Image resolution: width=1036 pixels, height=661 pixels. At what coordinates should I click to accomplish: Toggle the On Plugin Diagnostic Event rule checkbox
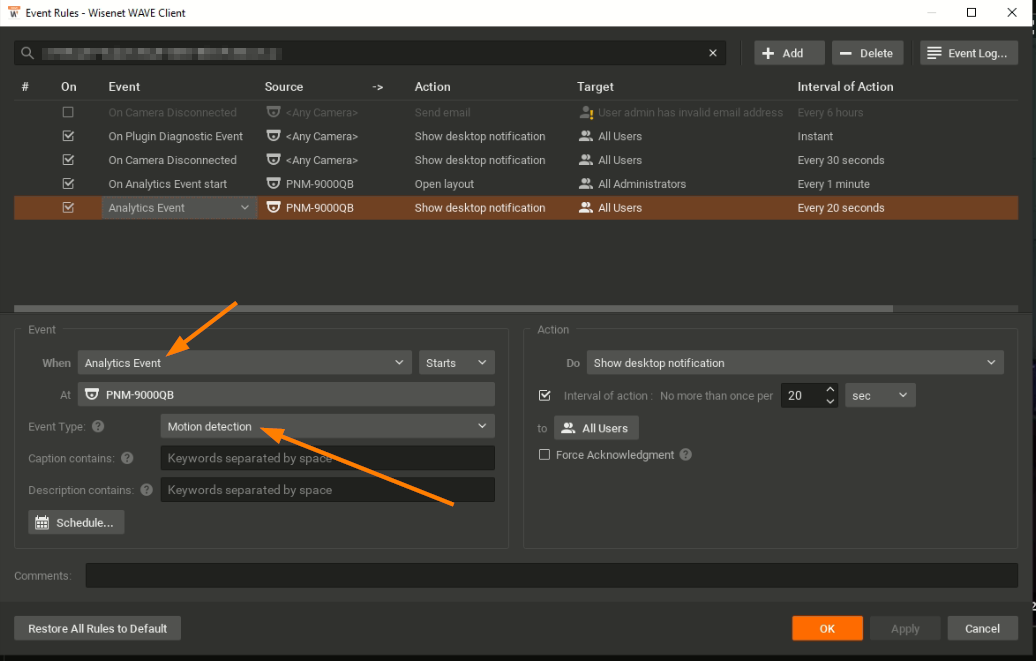point(68,136)
